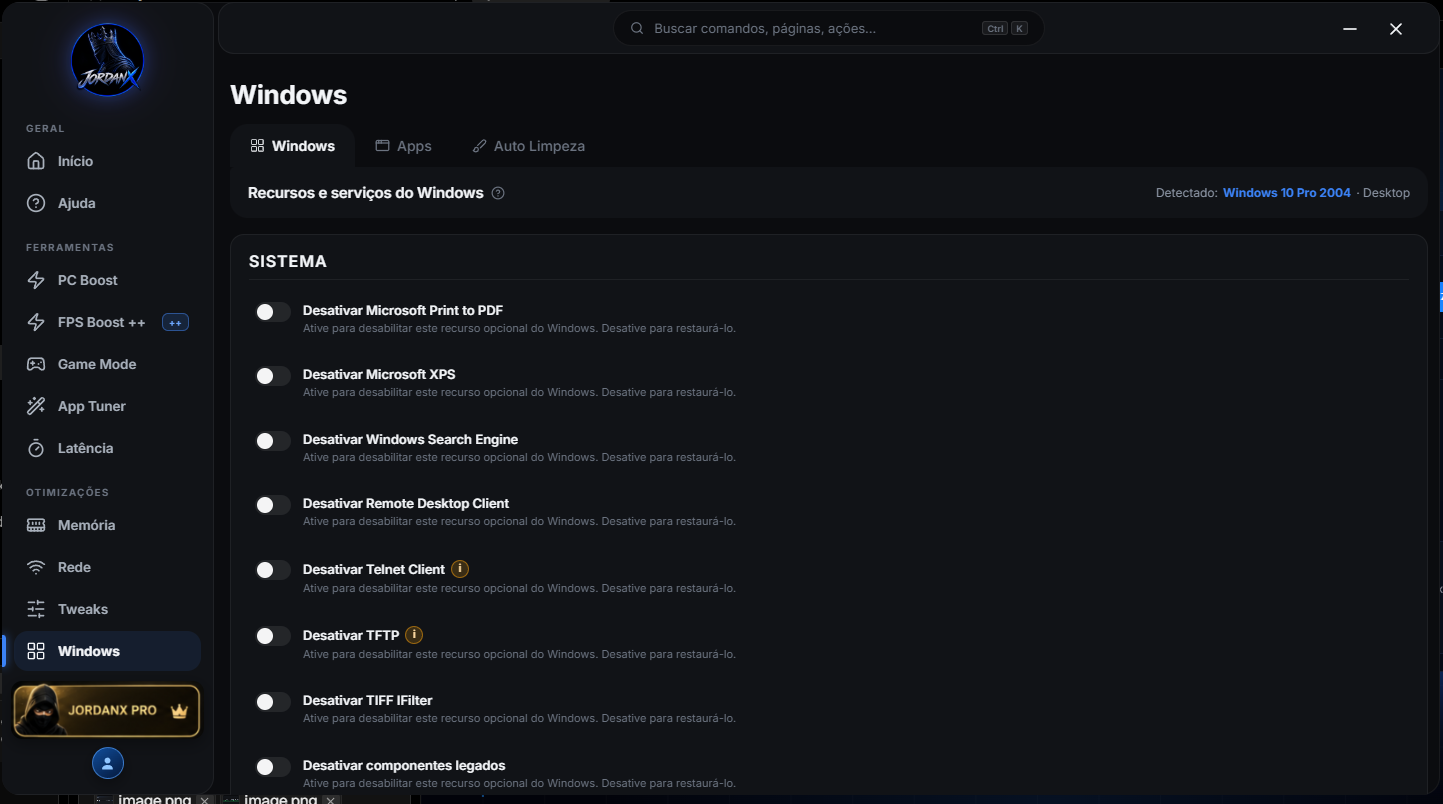Viewport: 1443px width, 804px height.
Task: Click the Windows page heading
Action: [x=289, y=95]
